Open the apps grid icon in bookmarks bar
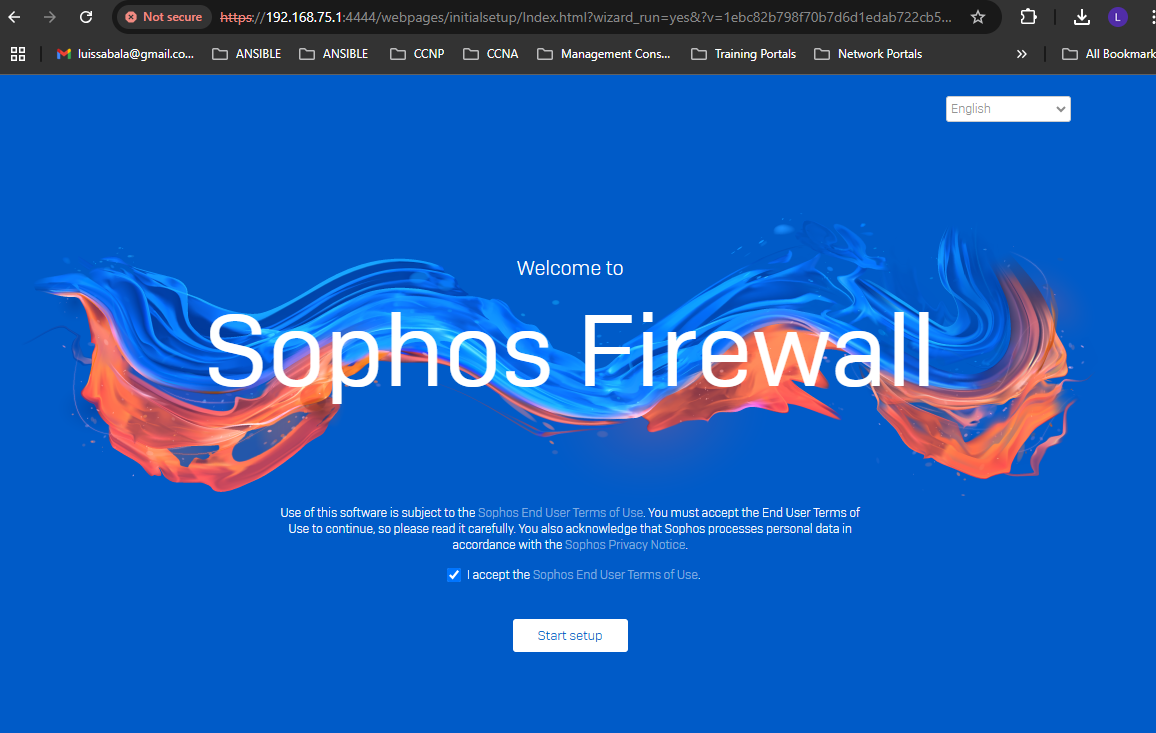Image resolution: width=1156 pixels, height=733 pixels. (18, 54)
